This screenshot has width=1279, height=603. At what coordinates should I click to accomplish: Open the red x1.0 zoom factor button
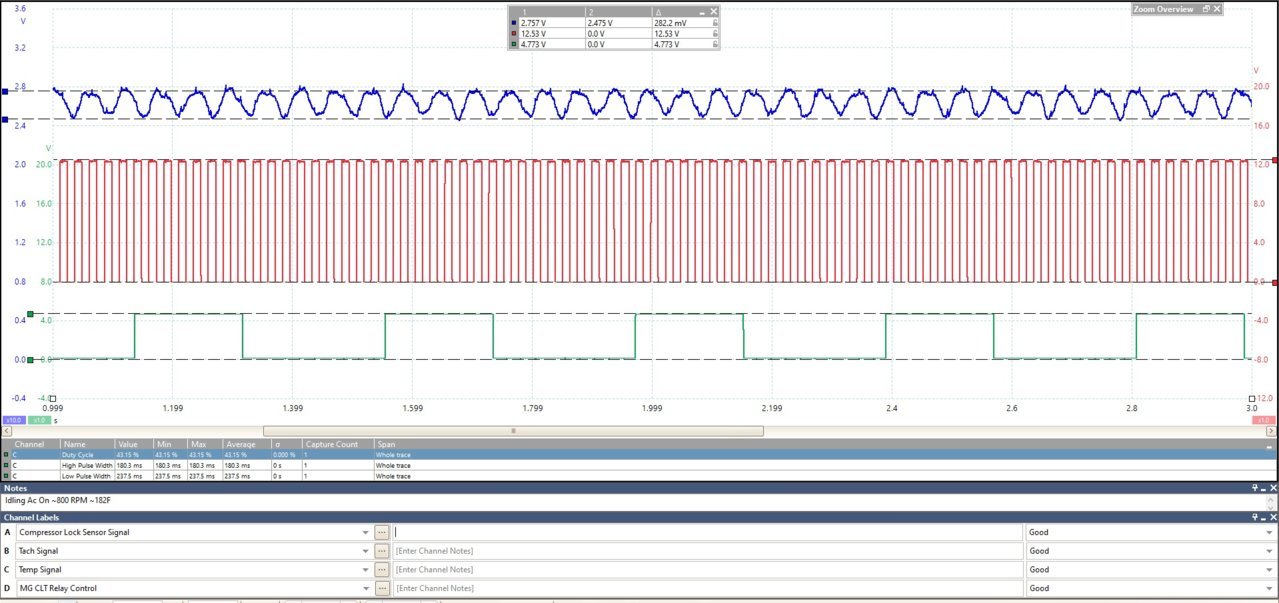(1264, 421)
